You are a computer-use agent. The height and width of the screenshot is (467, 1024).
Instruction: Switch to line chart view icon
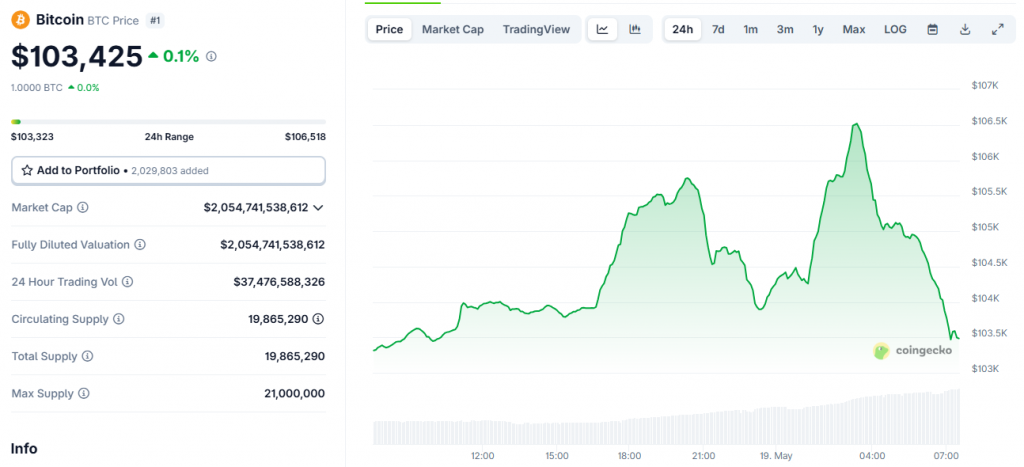[603, 29]
